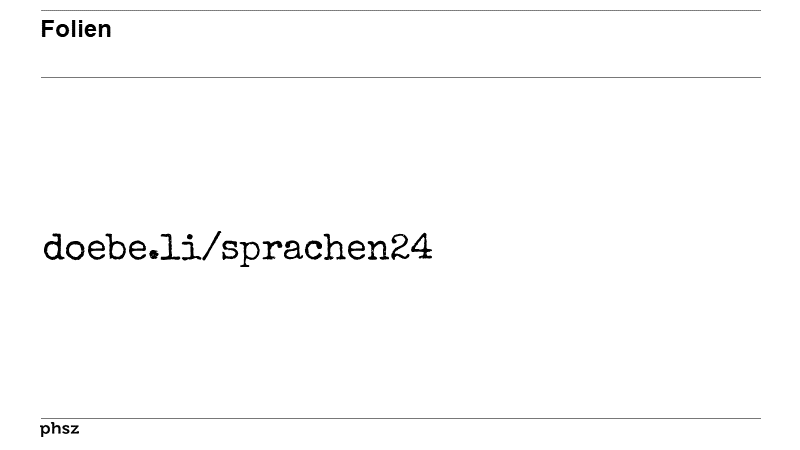Click the top horizontal rule above Folien
The height and width of the screenshot is (450, 800).
[401, 10]
